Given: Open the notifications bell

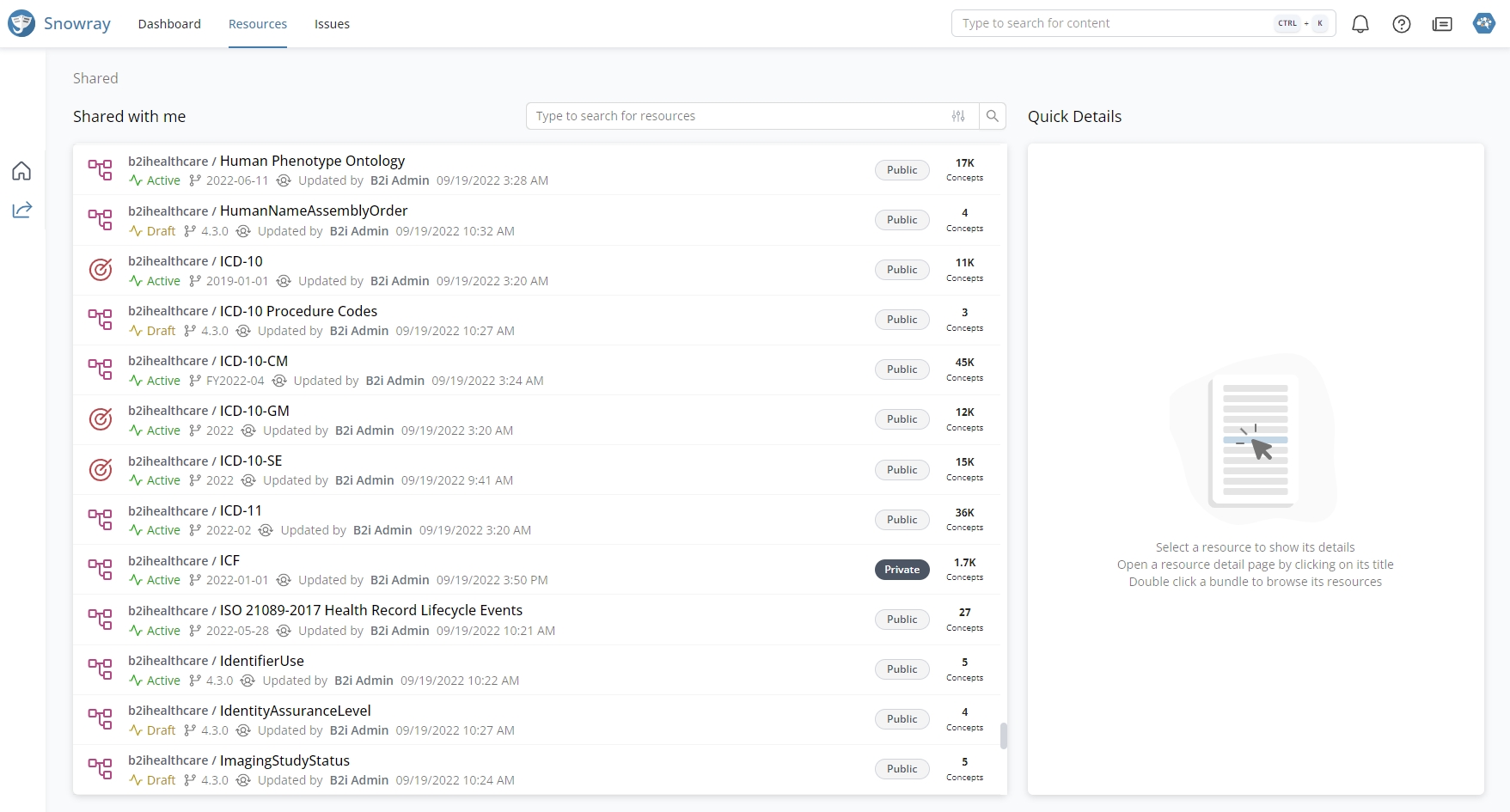Looking at the screenshot, I should coord(1360,24).
